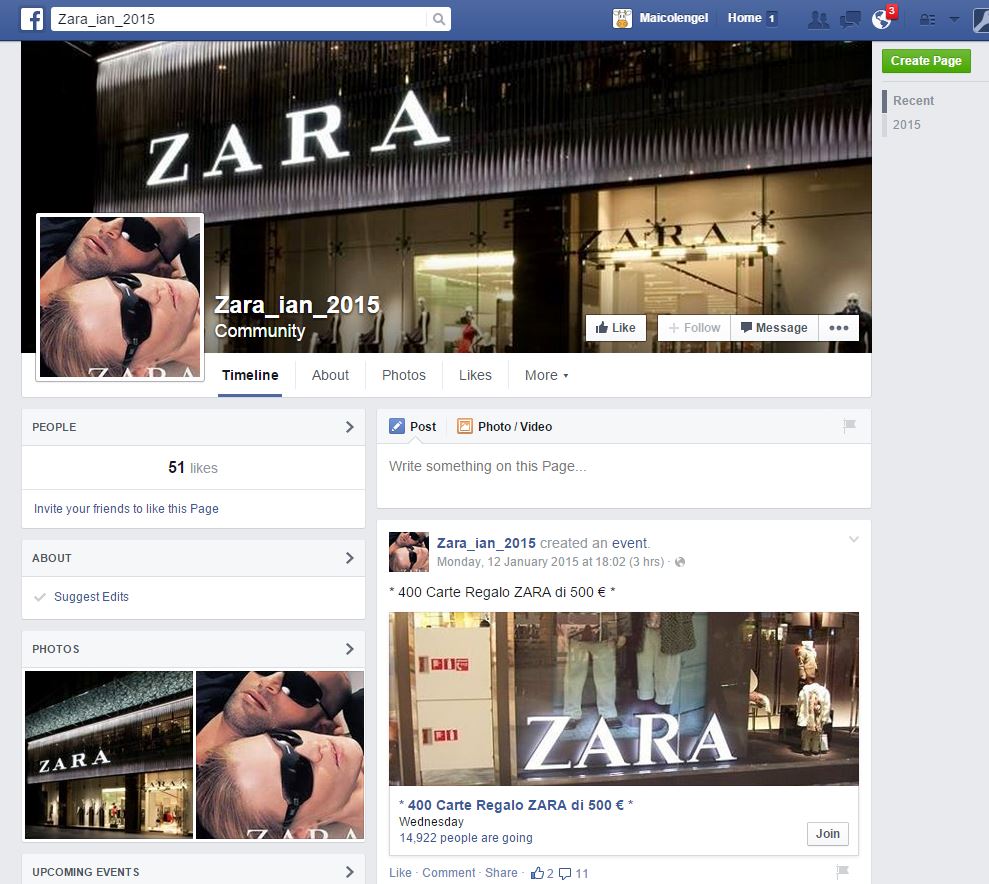Click the Write something on this Page field

pyautogui.click(x=623, y=475)
